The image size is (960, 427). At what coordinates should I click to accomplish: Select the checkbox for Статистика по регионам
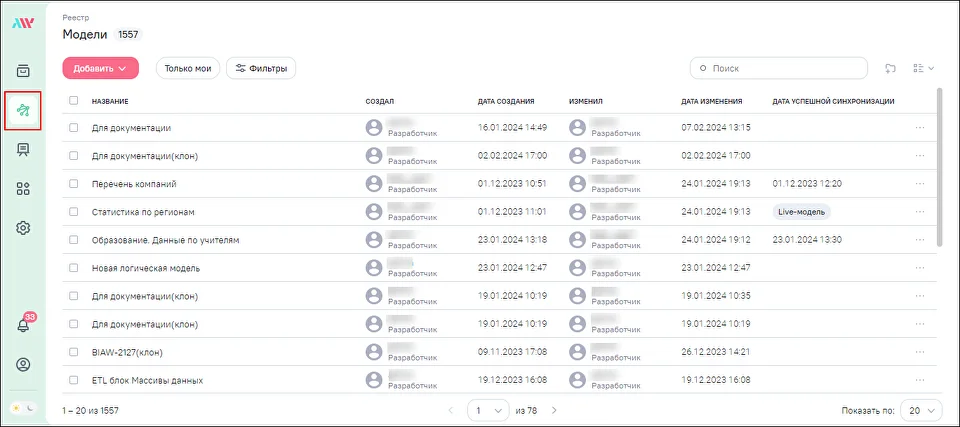pyautogui.click(x=73, y=212)
